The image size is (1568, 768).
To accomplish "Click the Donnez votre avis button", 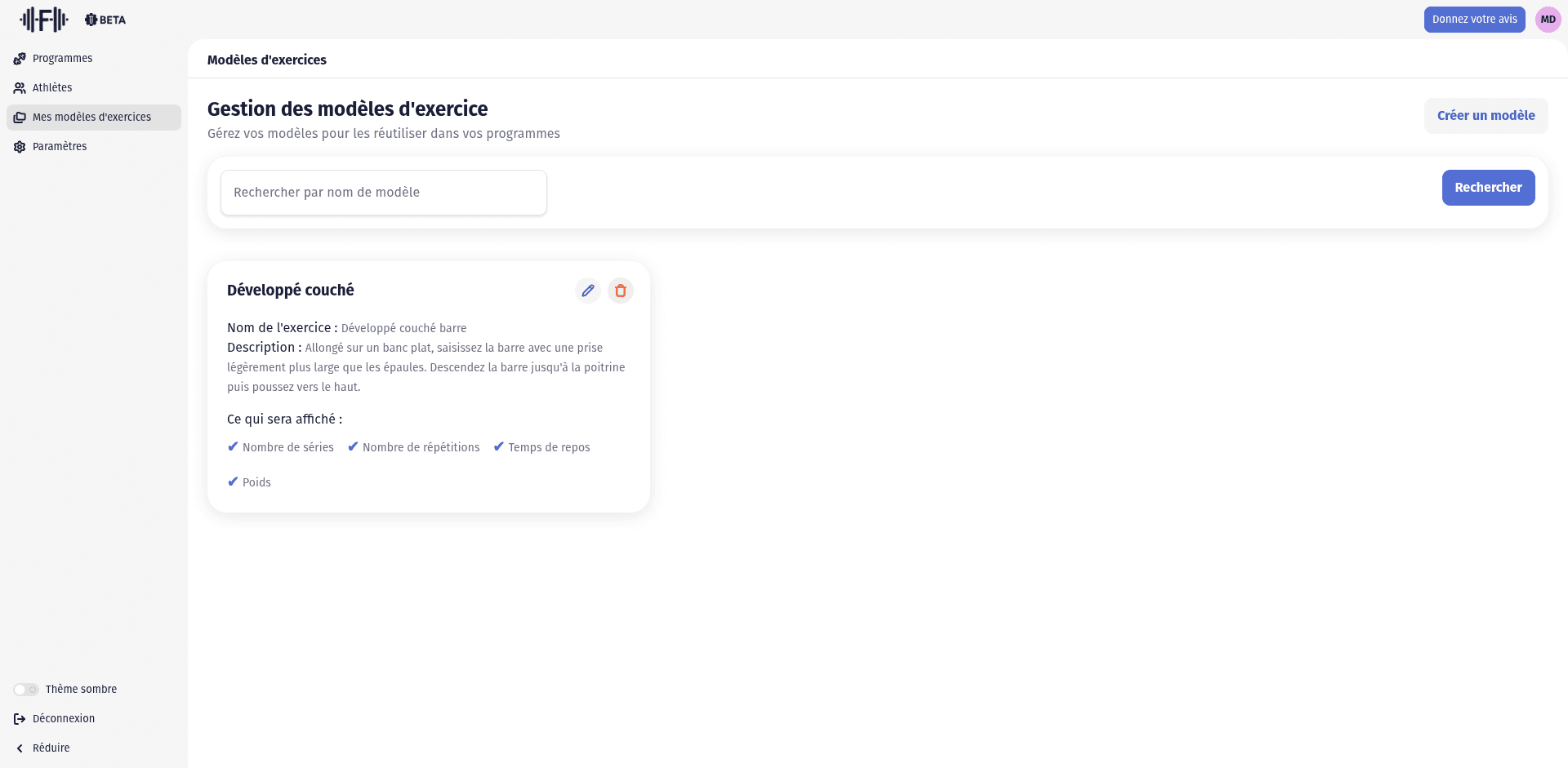I will pyautogui.click(x=1474, y=20).
